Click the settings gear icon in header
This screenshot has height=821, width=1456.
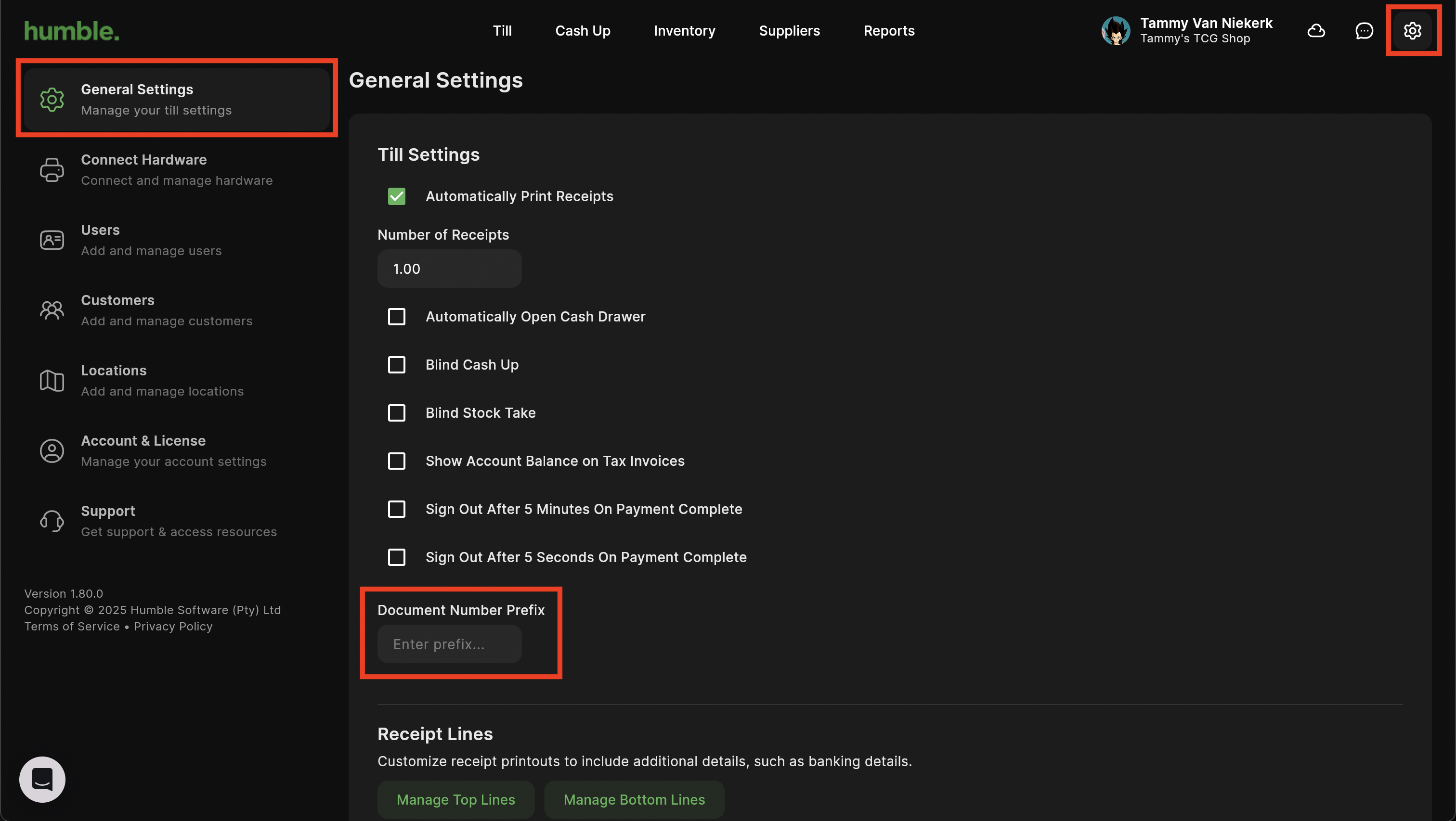click(1412, 30)
